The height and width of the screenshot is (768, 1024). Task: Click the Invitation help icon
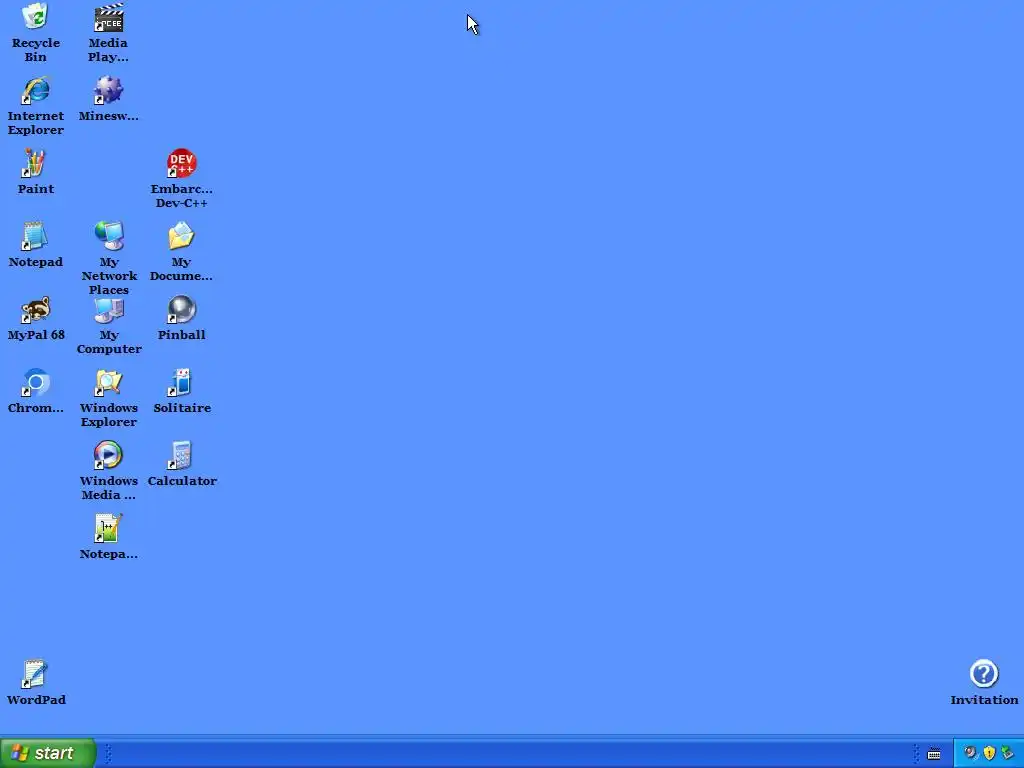tap(984, 675)
